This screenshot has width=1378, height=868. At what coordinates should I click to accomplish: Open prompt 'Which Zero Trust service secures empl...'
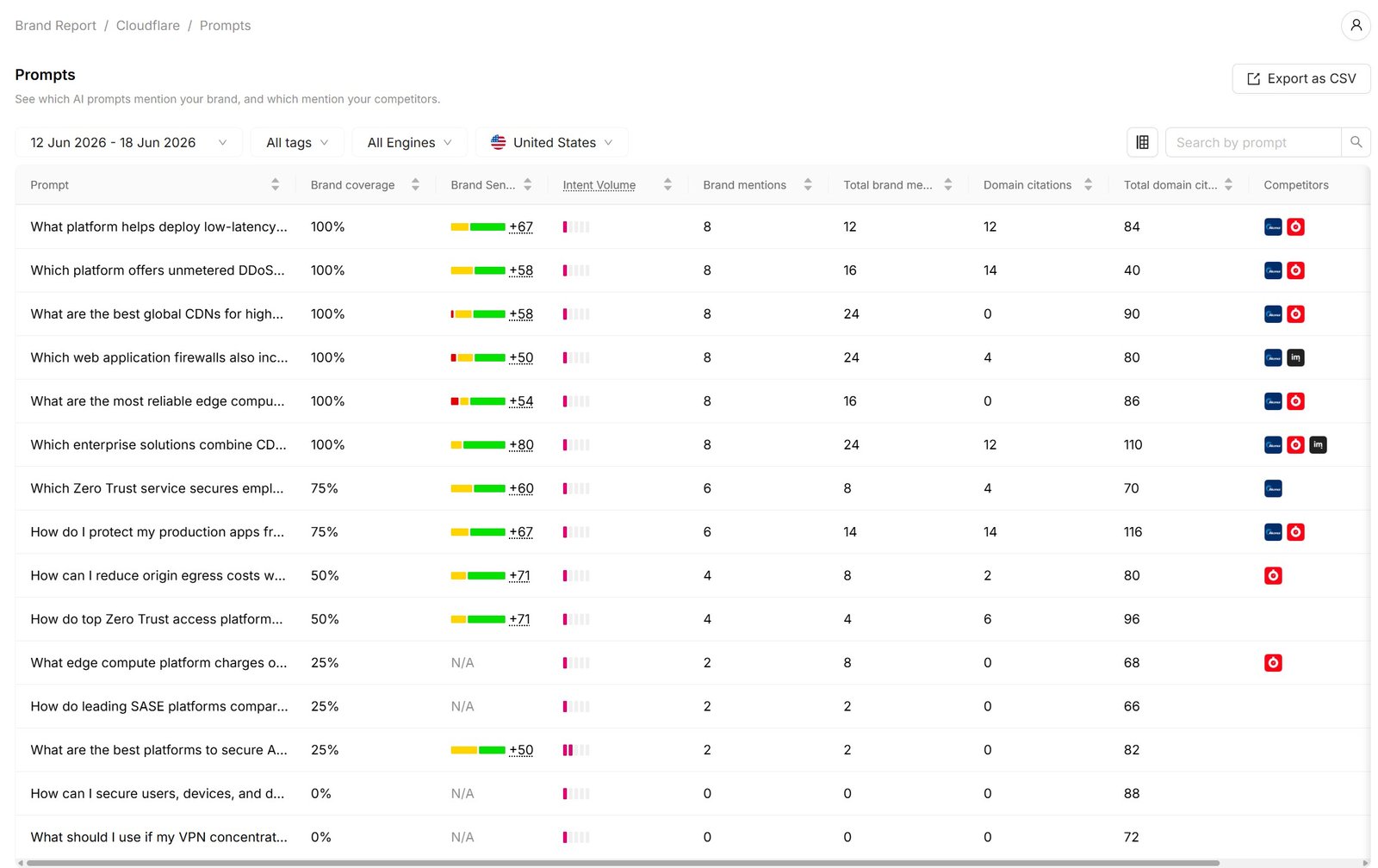tap(157, 488)
